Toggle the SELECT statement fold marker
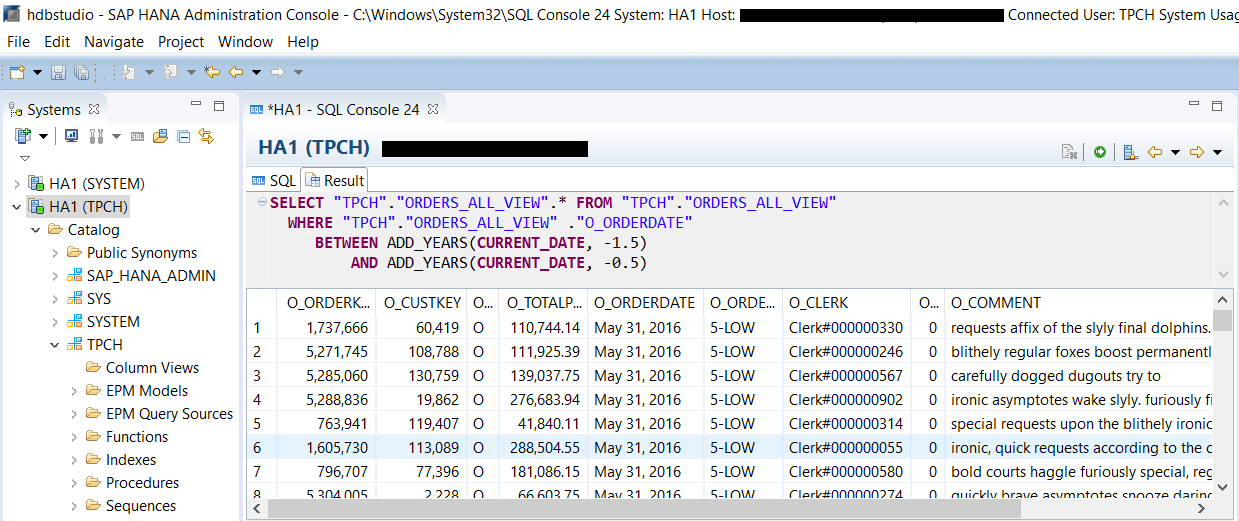This screenshot has height=521, width=1239. [262, 202]
